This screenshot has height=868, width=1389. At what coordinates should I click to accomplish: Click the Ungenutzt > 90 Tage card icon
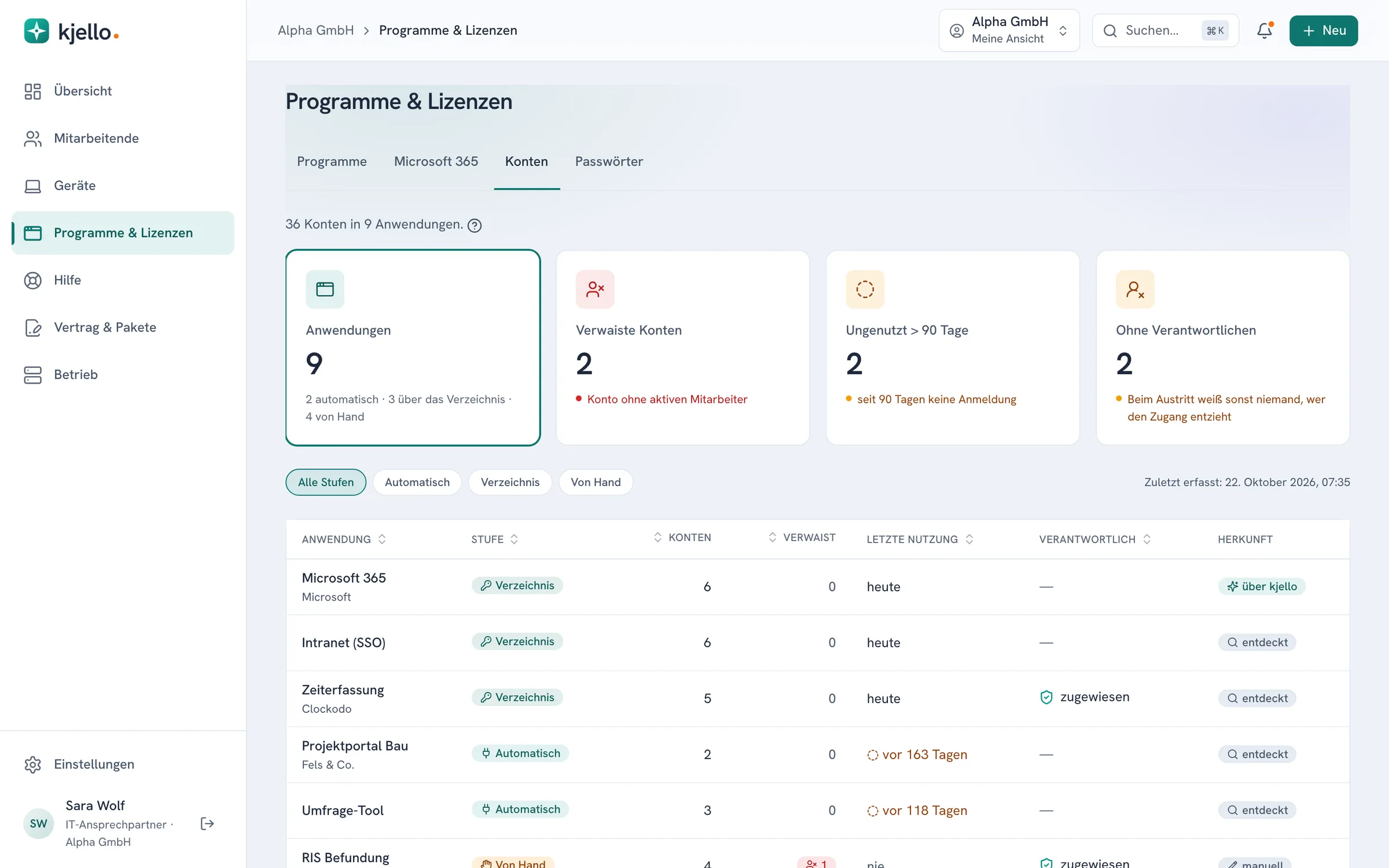[x=865, y=289]
